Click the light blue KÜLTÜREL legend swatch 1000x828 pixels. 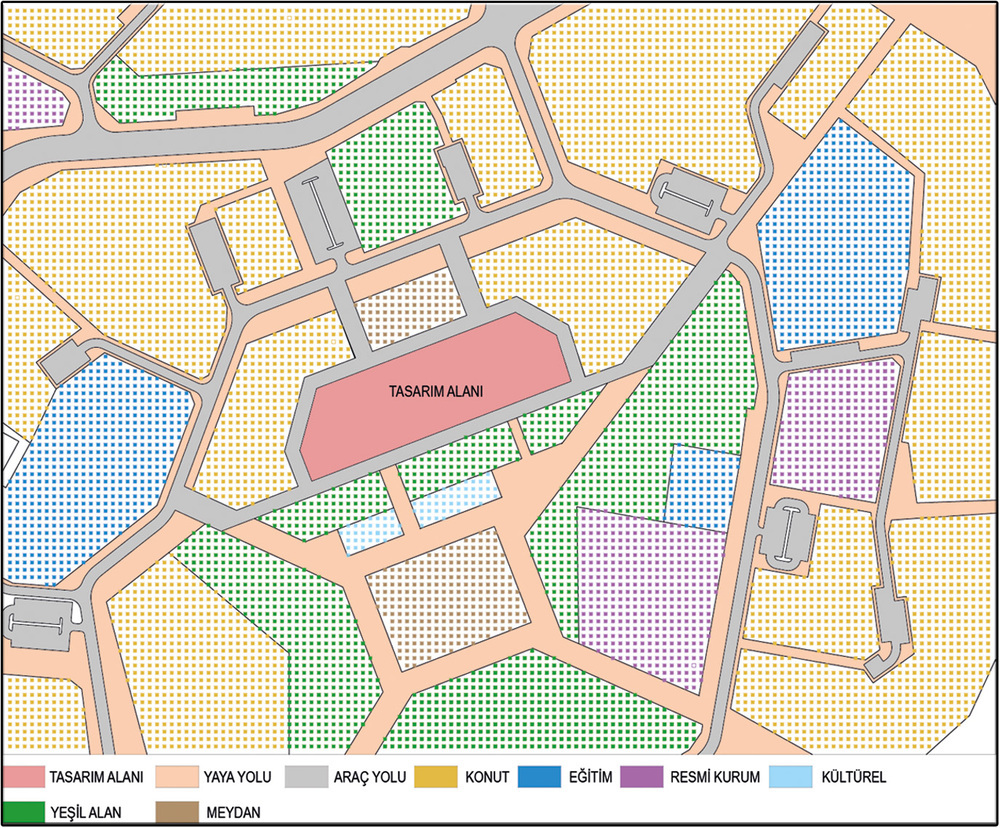click(791, 777)
